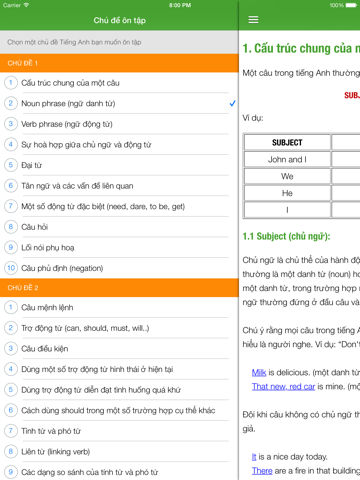The height and width of the screenshot is (480, 360).
Task: Click the Milk link in examples
Action: (x=259, y=372)
